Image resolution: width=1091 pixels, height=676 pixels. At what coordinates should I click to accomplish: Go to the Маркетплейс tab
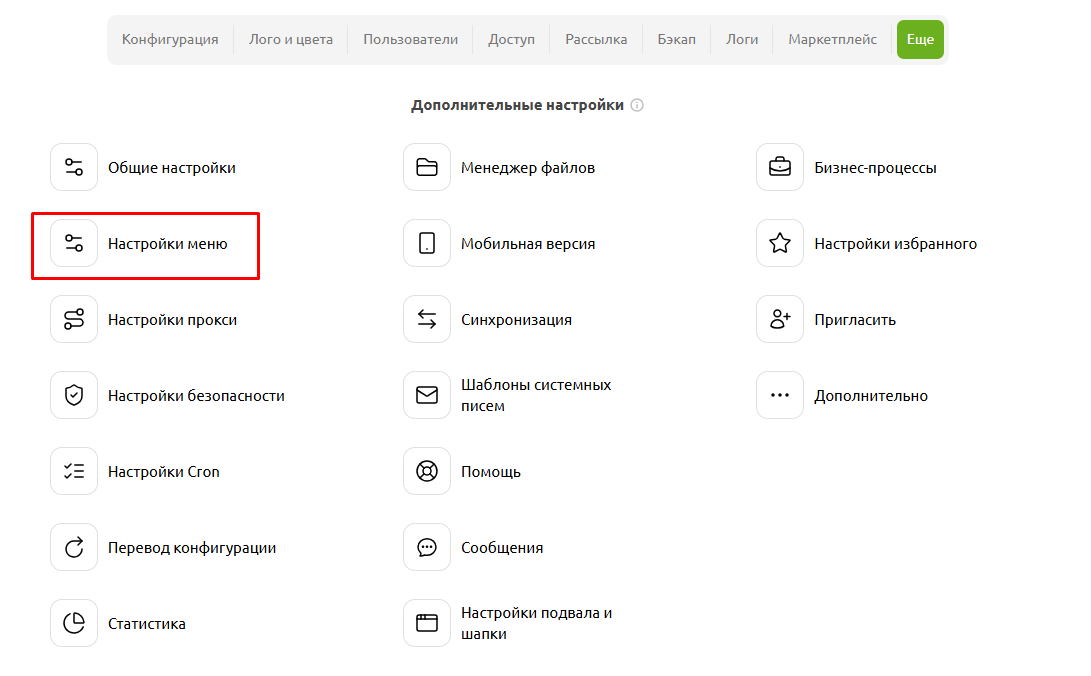tap(832, 39)
